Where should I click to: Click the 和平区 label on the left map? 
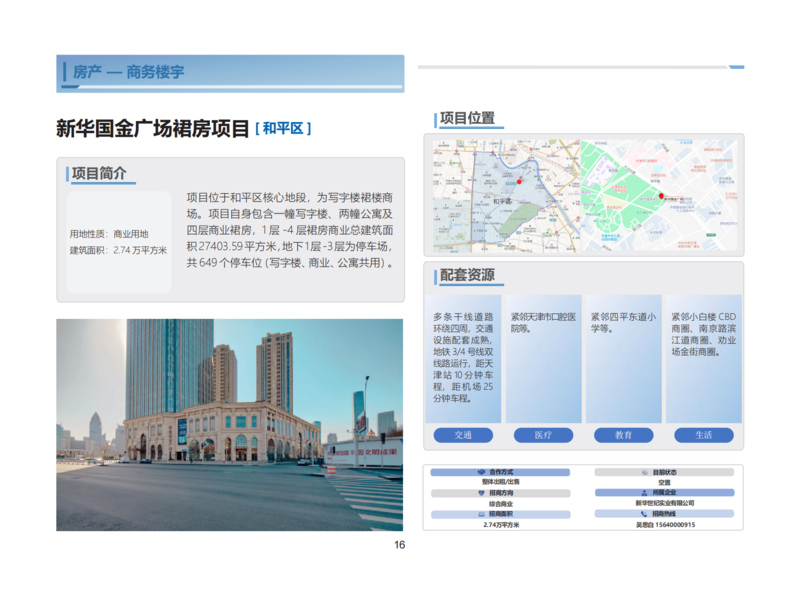point(502,202)
